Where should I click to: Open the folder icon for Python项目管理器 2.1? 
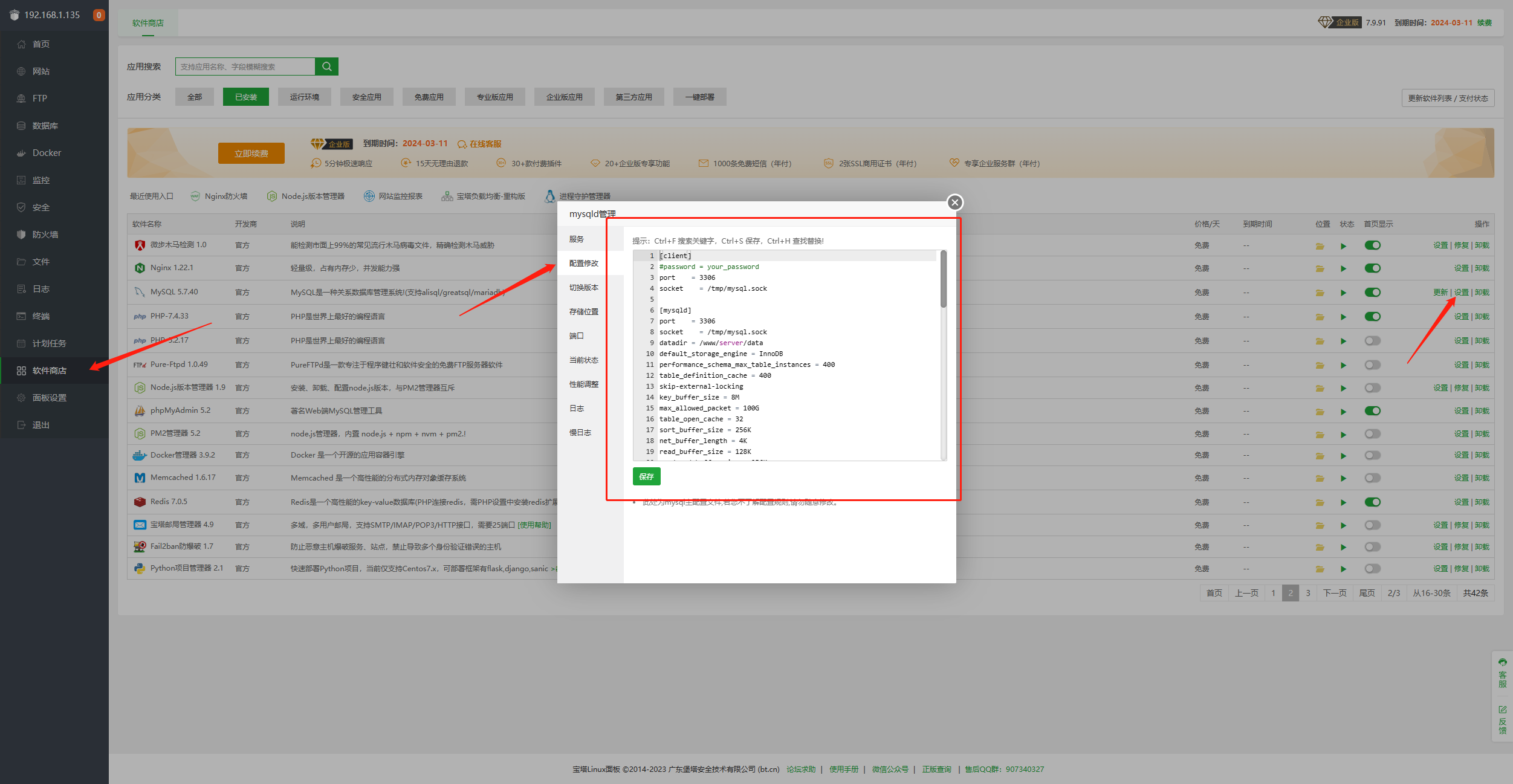[x=1320, y=569]
